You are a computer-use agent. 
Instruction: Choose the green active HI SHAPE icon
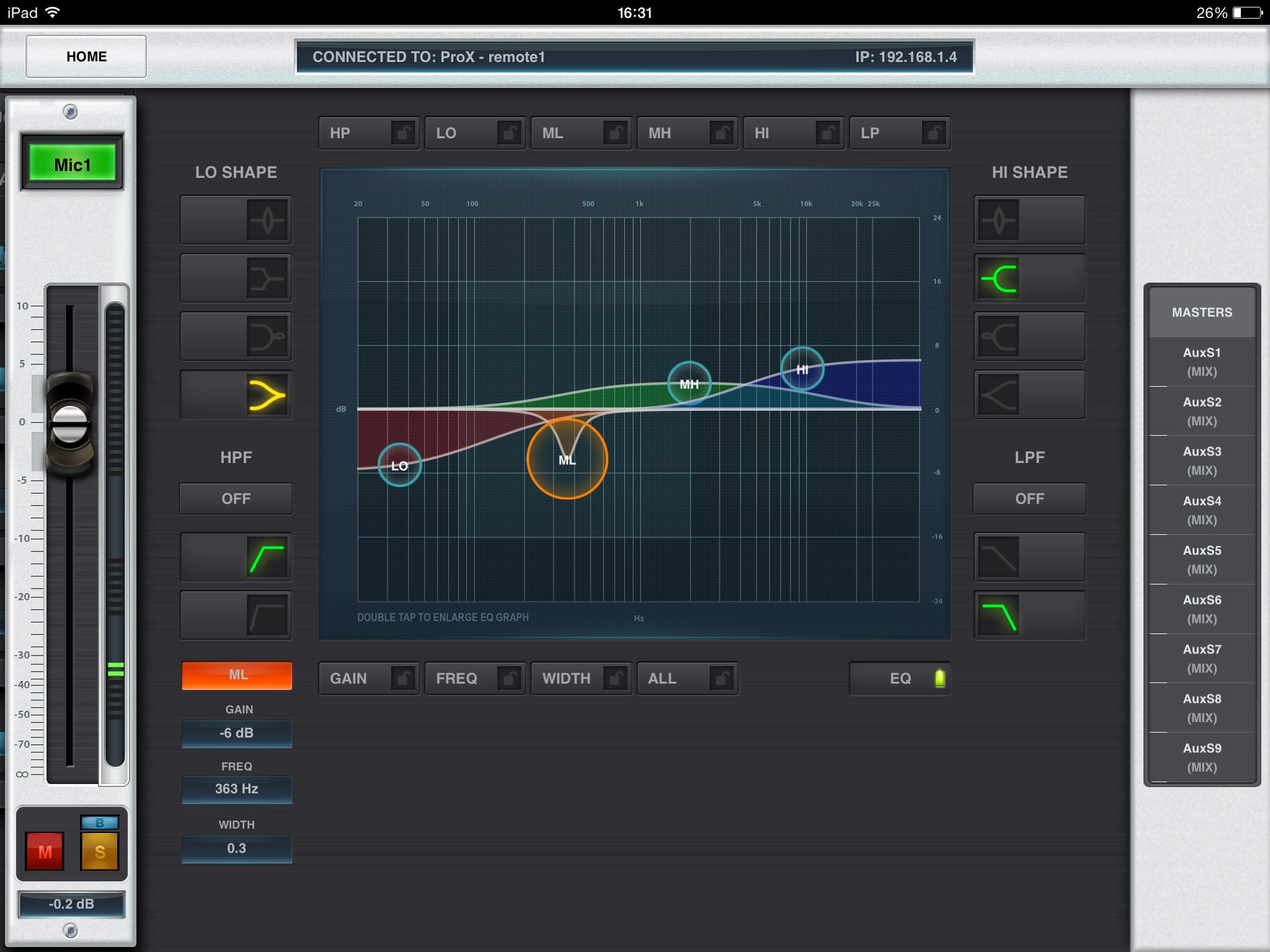[998, 278]
